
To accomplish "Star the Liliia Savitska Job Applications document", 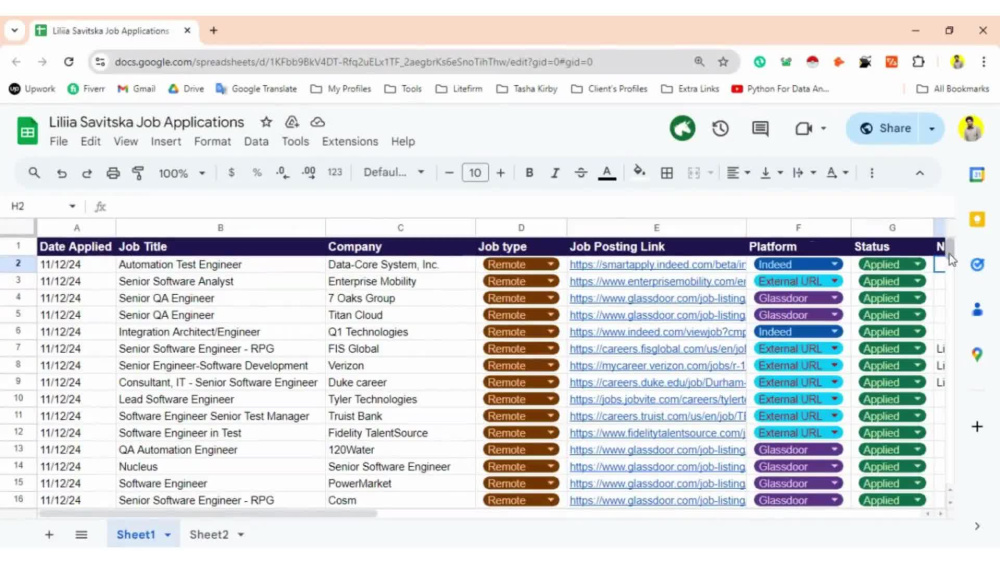I will pos(266,122).
